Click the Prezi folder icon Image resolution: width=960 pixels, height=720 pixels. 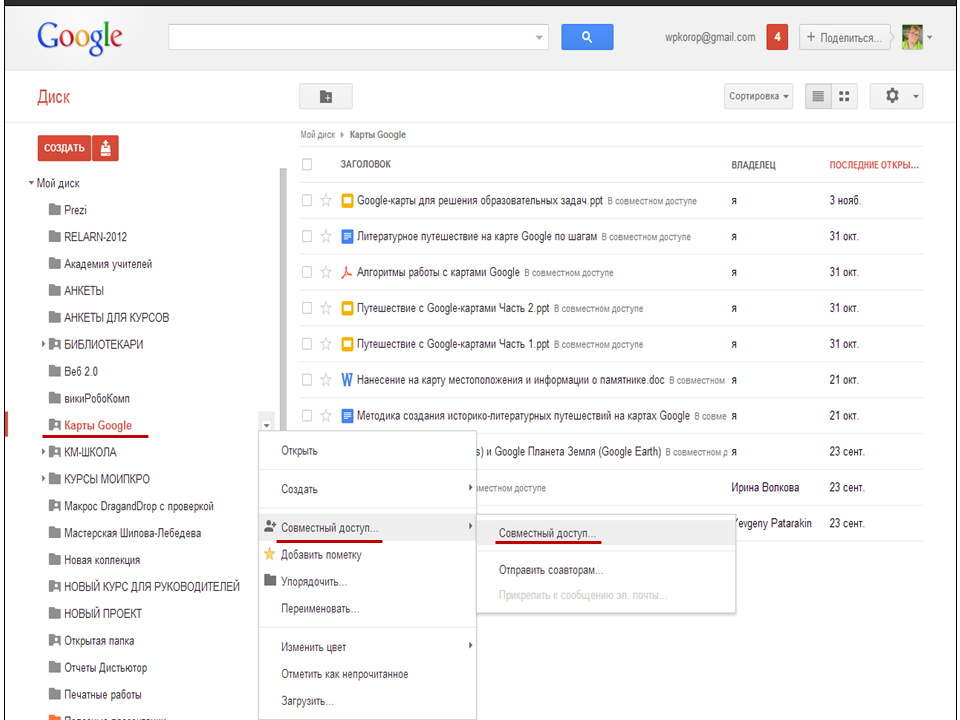[54, 209]
